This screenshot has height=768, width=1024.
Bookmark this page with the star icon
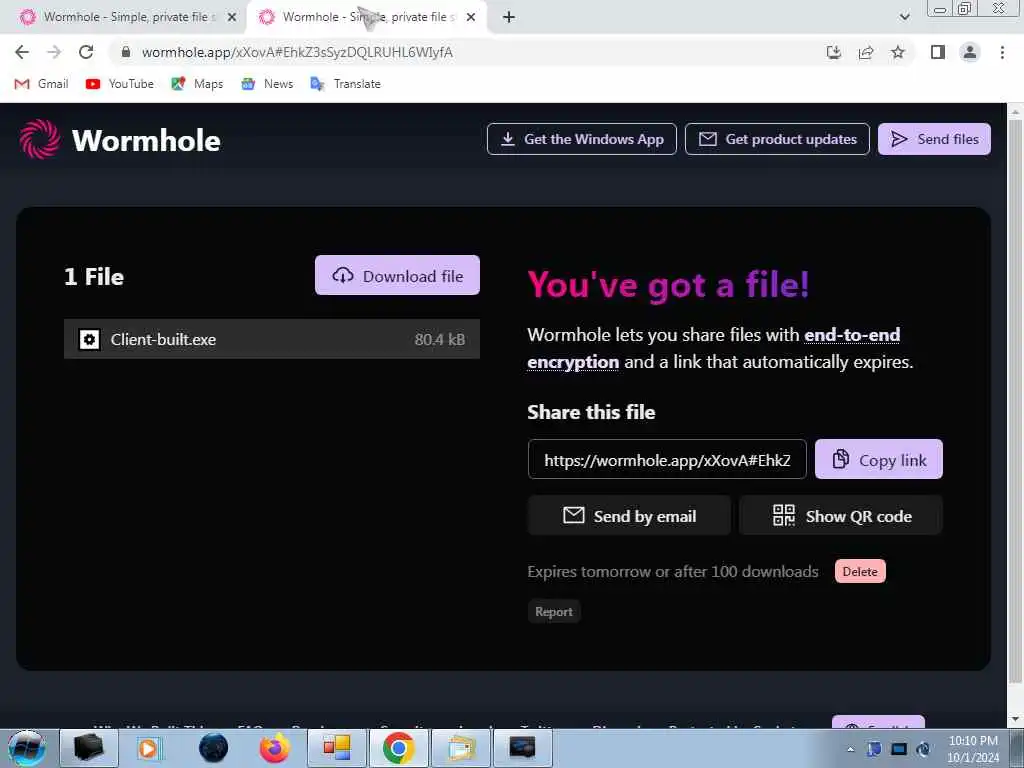pos(898,52)
